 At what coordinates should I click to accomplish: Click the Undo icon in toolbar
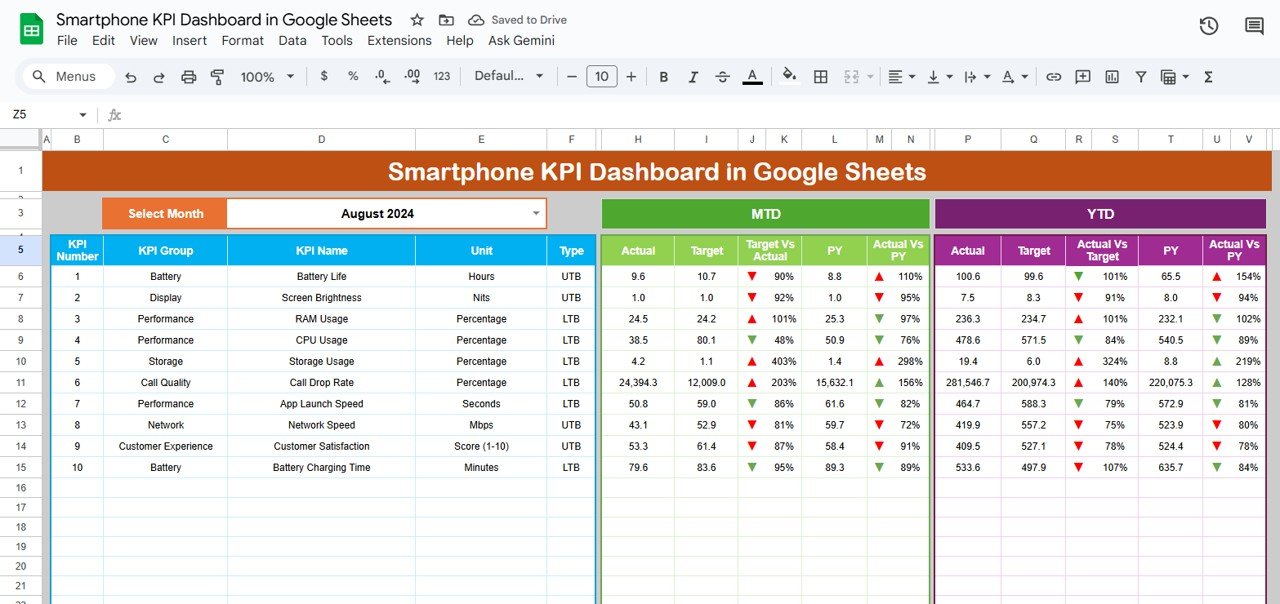[132, 77]
